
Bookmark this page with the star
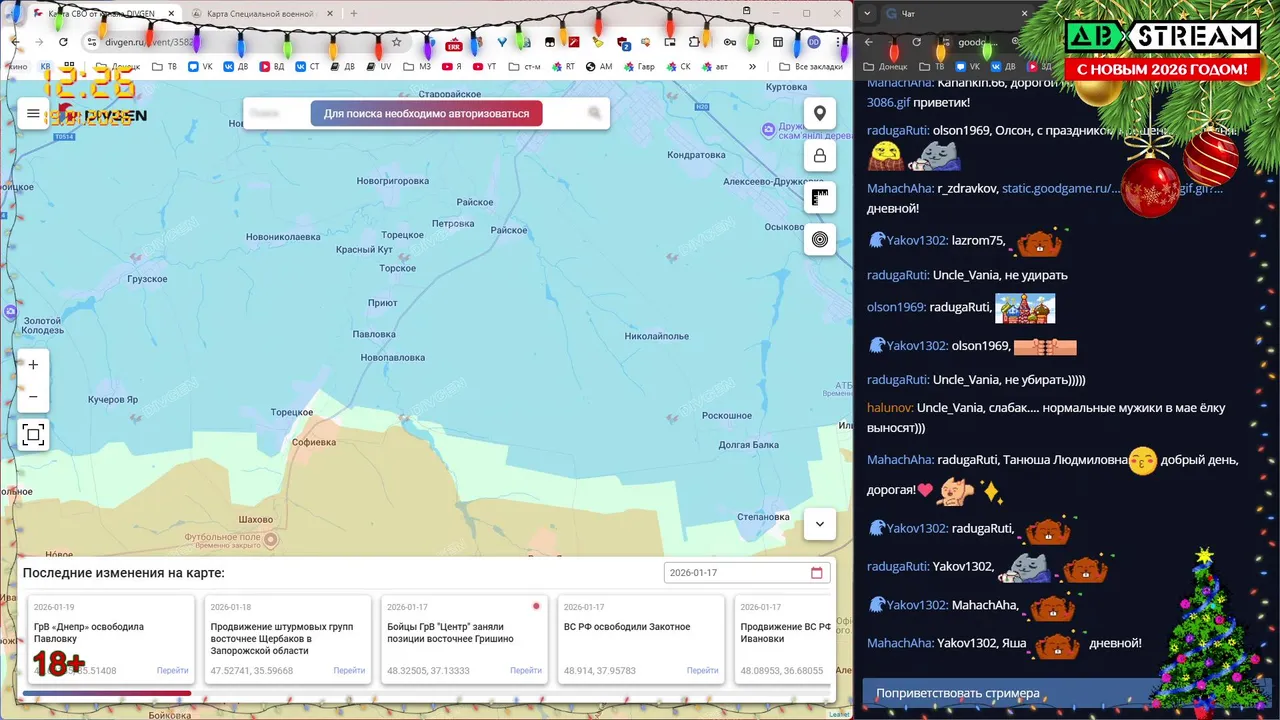(x=396, y=42)
